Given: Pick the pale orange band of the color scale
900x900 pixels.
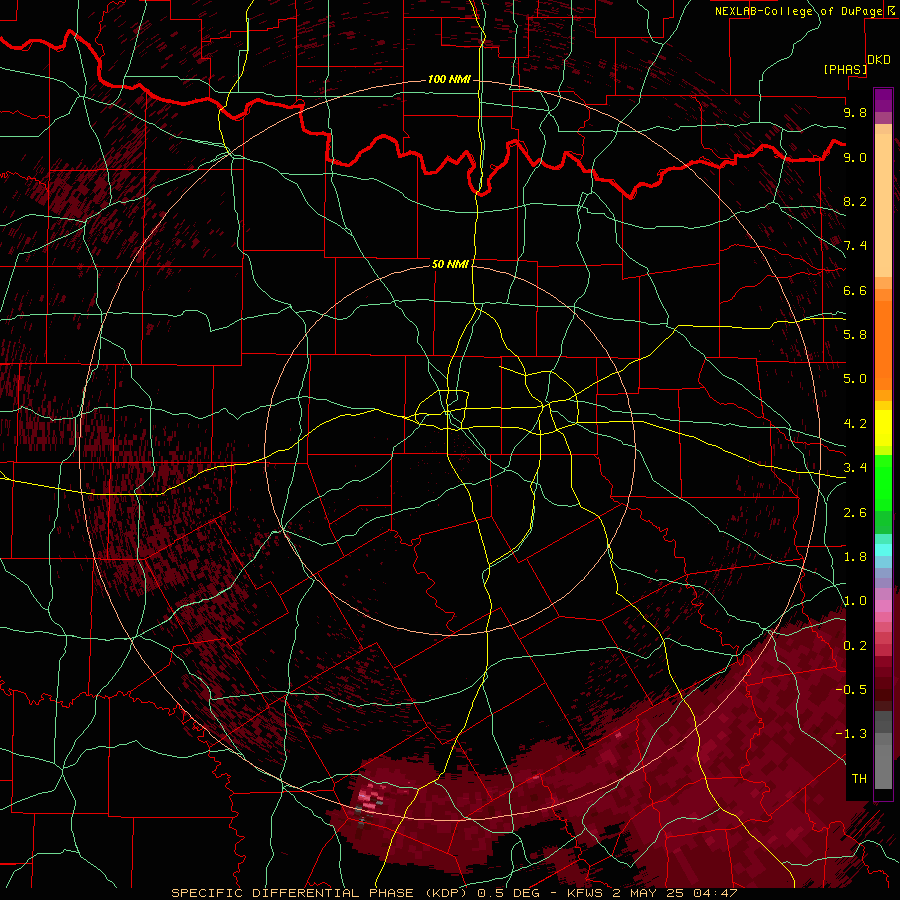Looking at the screenshot, I should [x=883, y=205].
